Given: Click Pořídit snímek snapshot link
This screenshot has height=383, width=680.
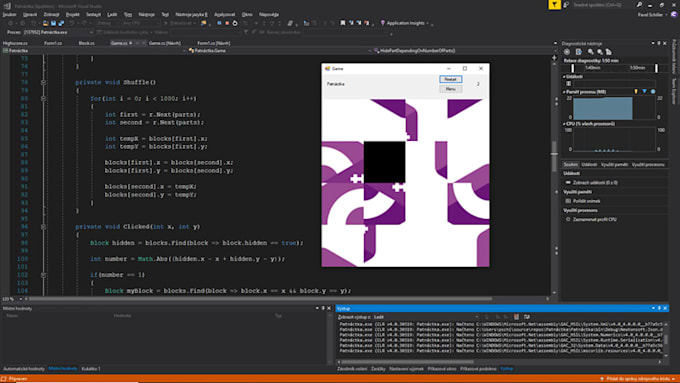Looking at the screenshot, I should tap(586, 201).
